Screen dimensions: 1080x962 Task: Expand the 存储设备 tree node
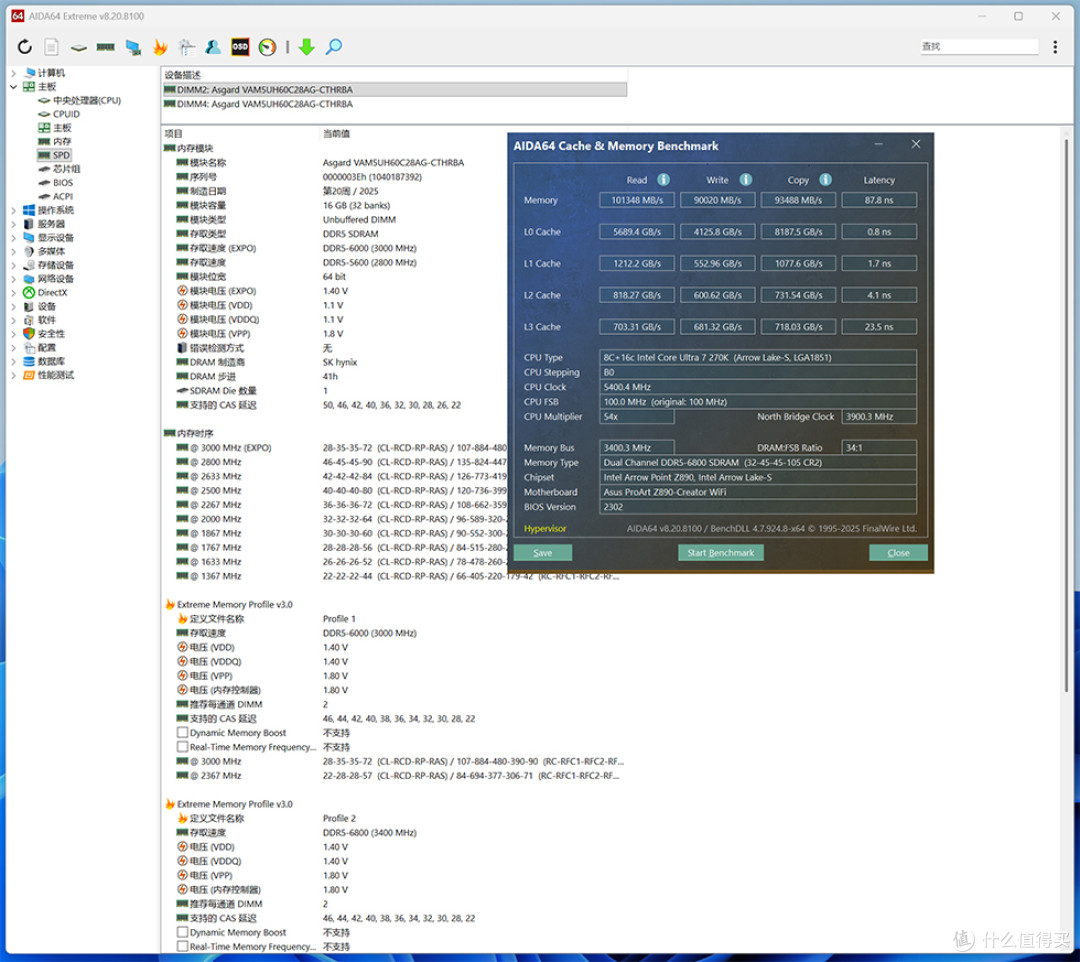point(14,266)
